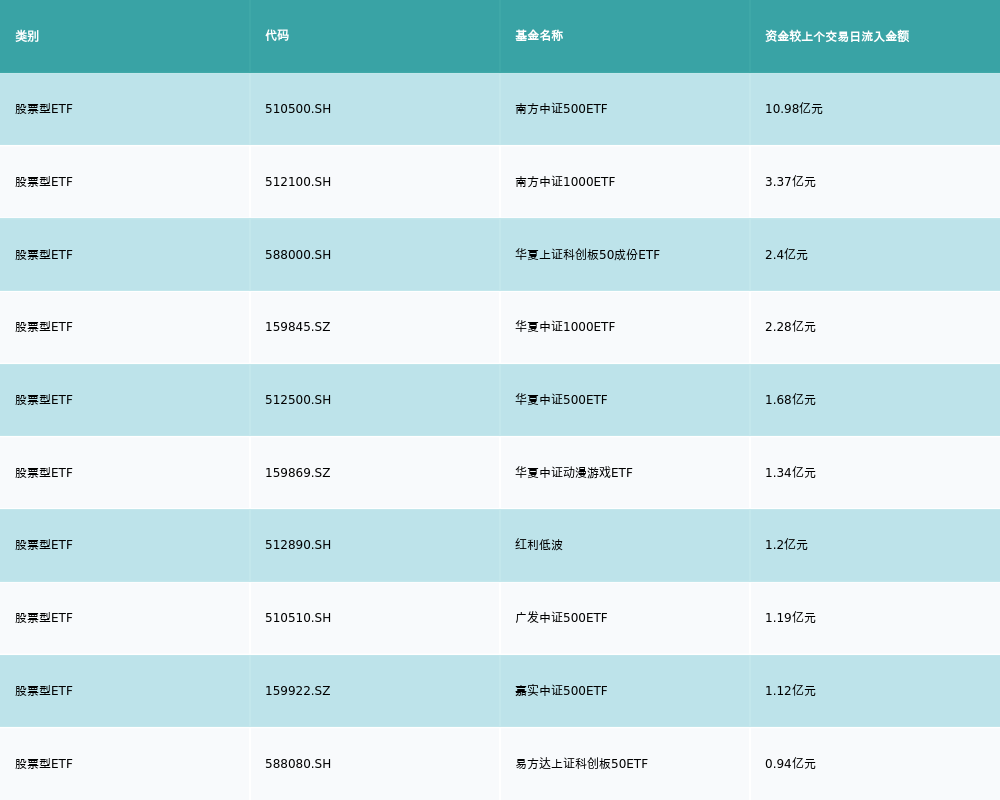
Task: Click fund name 华夏上证科创板50成份ETF
Action: pos(587,255)
